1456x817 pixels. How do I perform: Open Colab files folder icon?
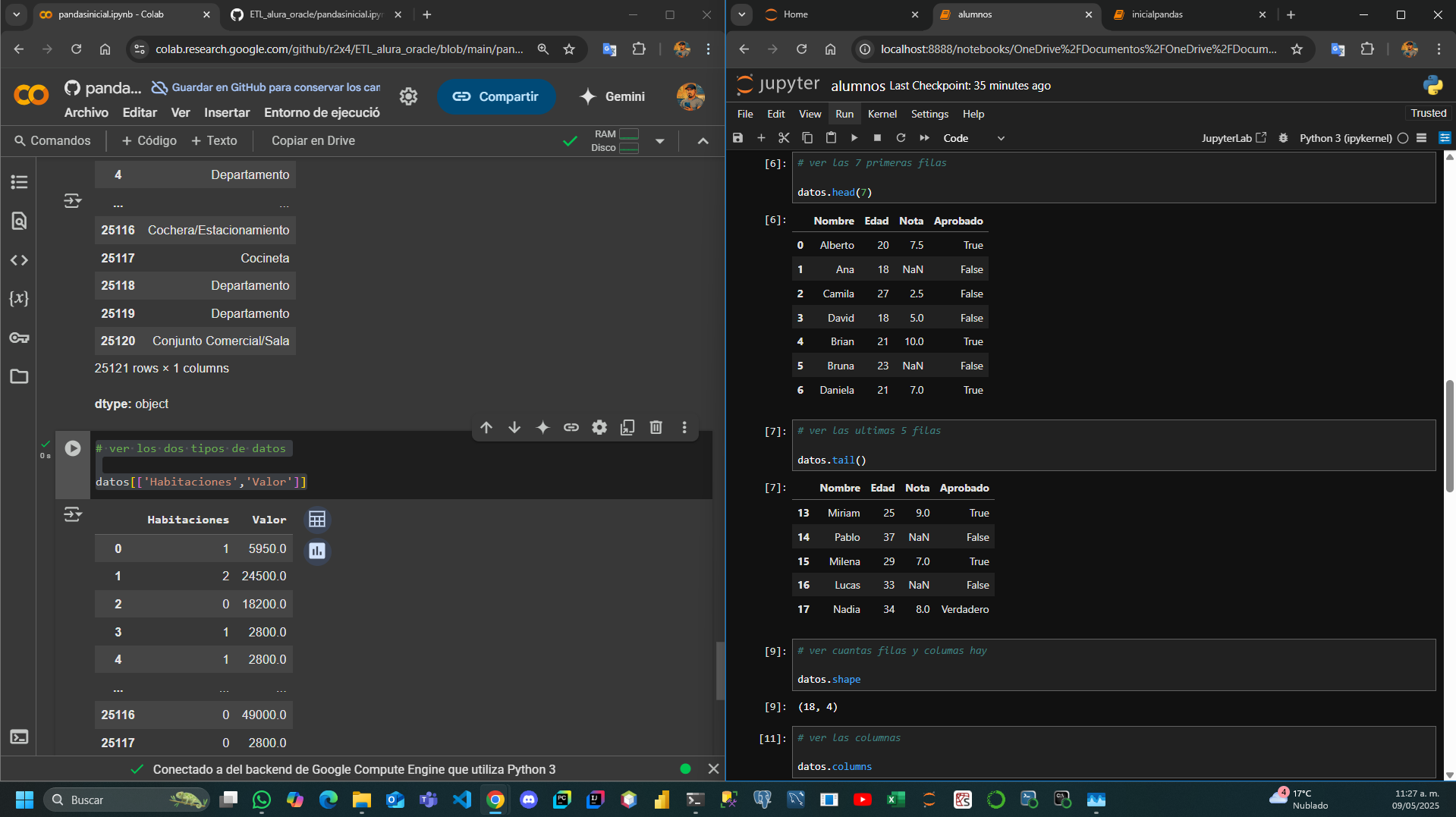coord(19,376)
